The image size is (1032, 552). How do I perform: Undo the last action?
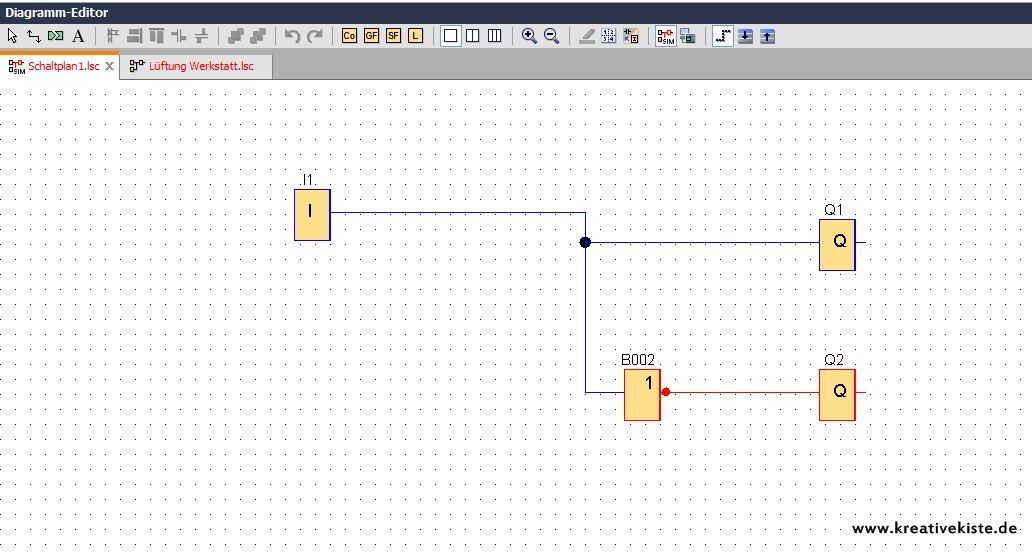coord(292,36)
